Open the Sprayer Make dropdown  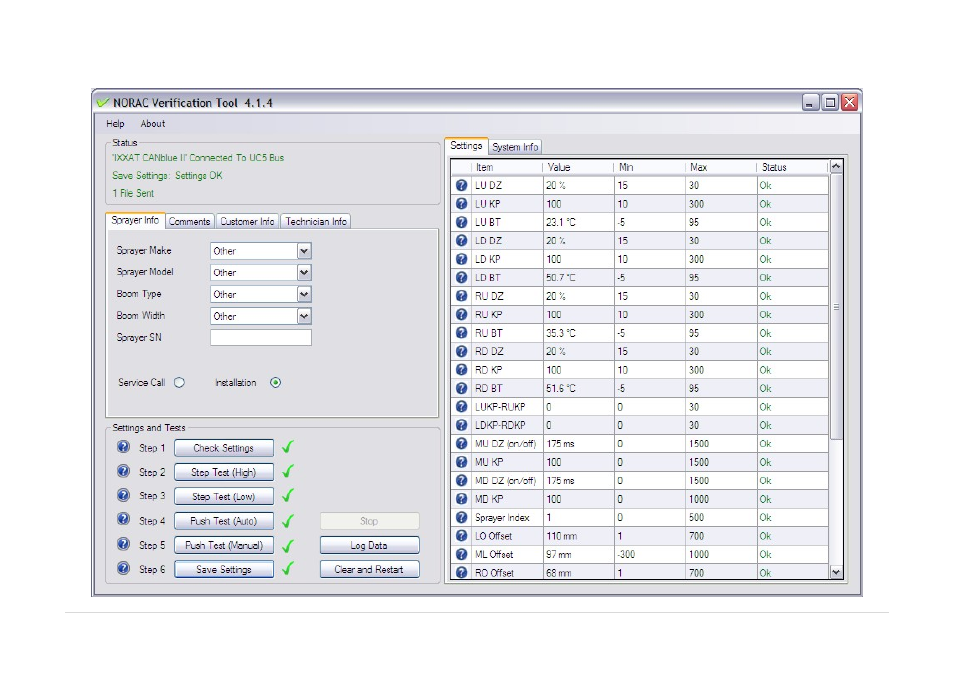pyautogui.click(x=304, y=251)
